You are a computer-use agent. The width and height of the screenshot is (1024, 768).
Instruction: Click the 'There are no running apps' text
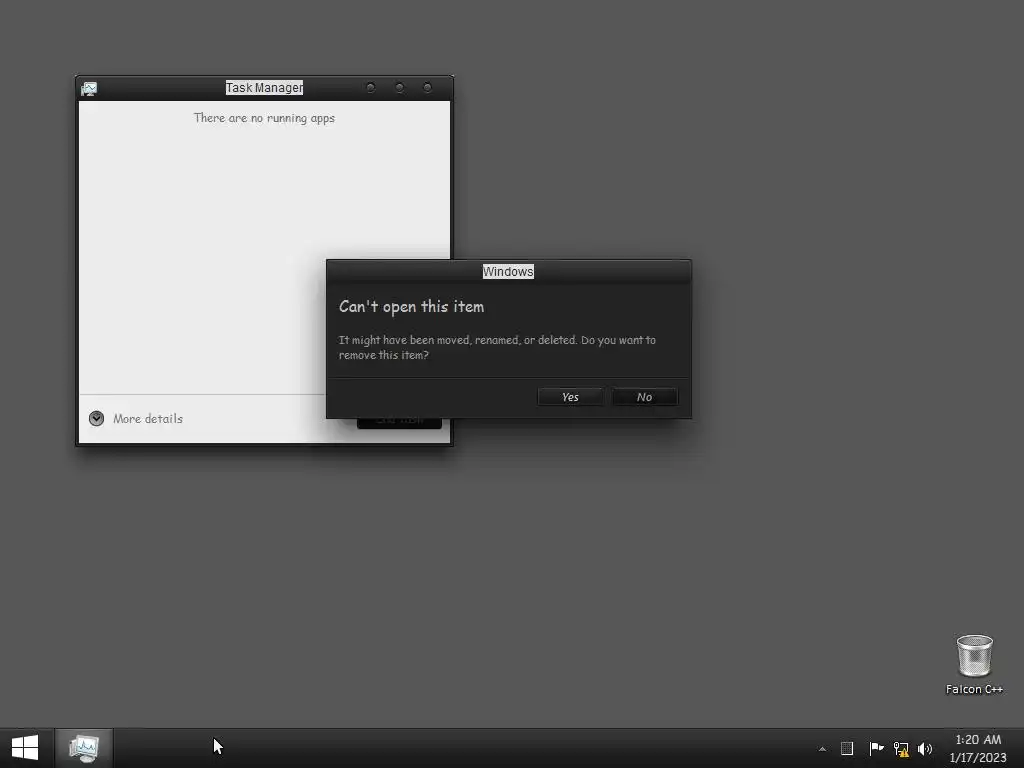(264, 118)
